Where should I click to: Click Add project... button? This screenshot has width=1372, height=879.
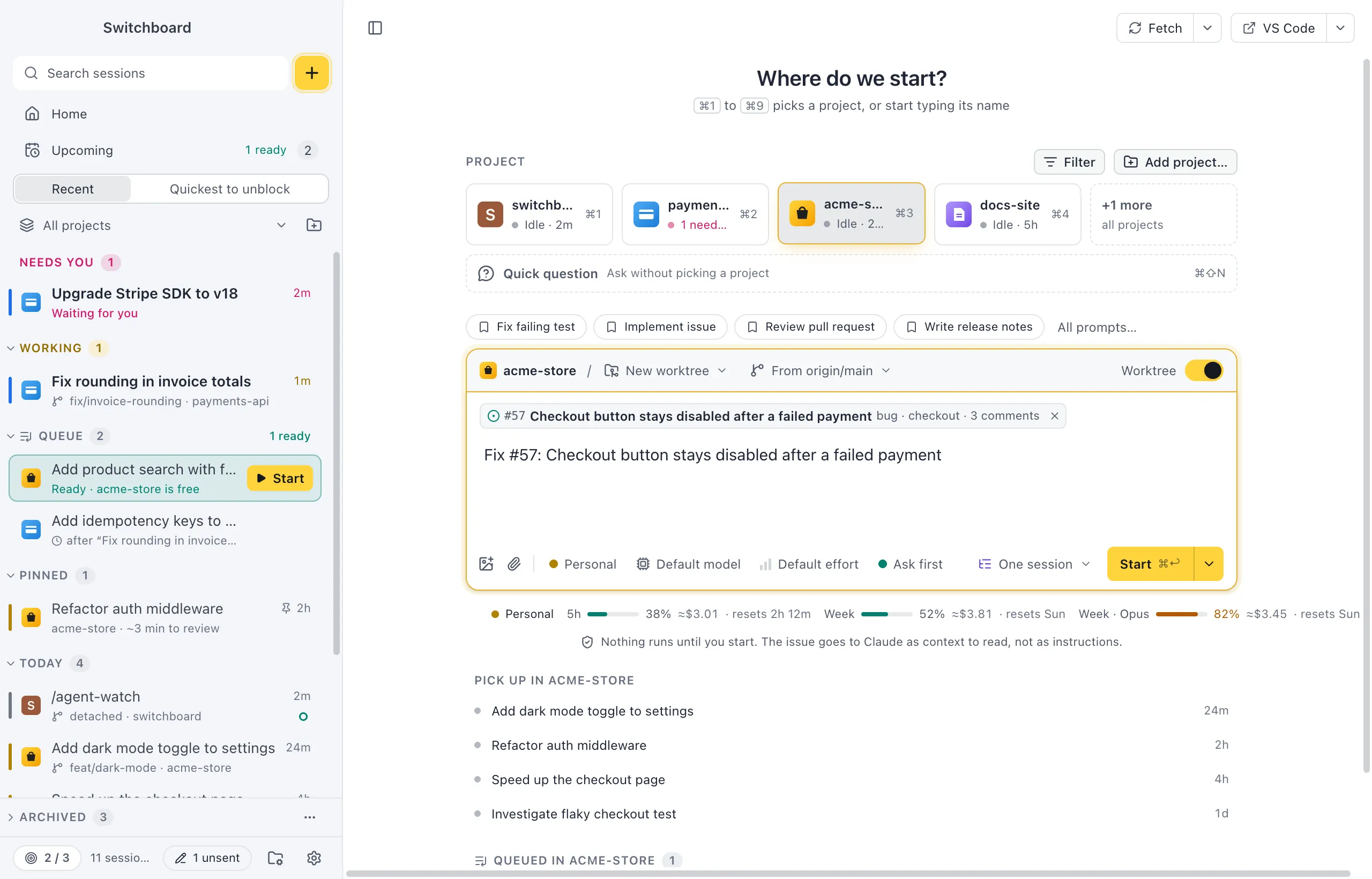coord(1175,162)
